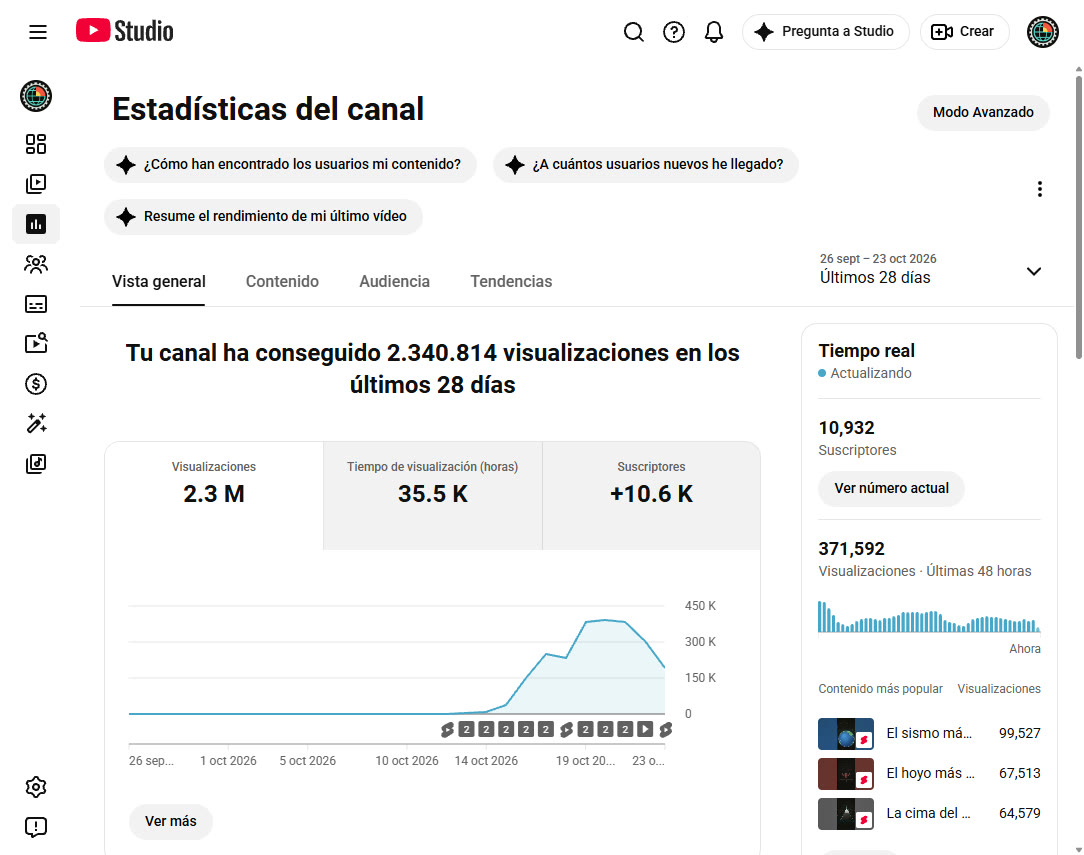Select the Suscriptores +10.6 K metric card

coord(651,496)
